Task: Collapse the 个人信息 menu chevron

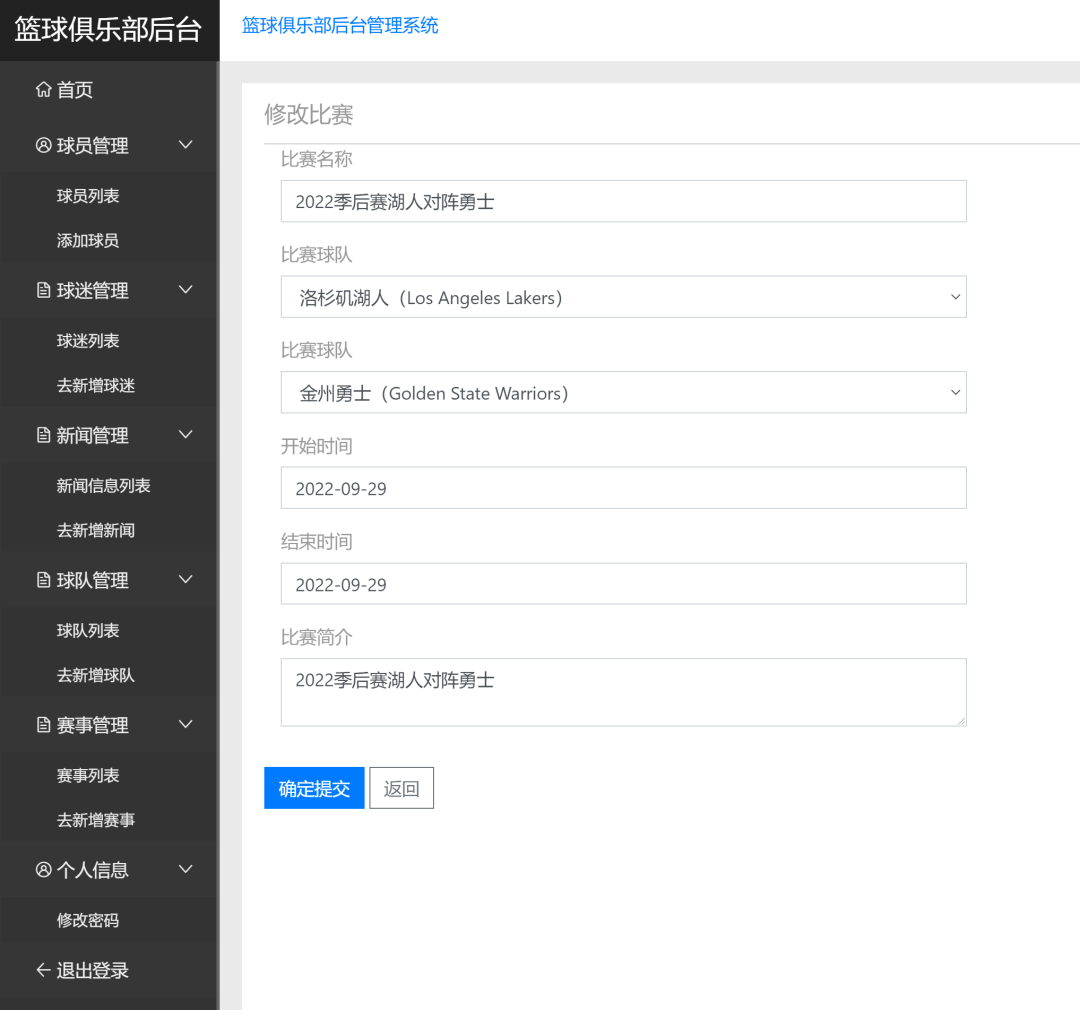Action: coord(185,869)
